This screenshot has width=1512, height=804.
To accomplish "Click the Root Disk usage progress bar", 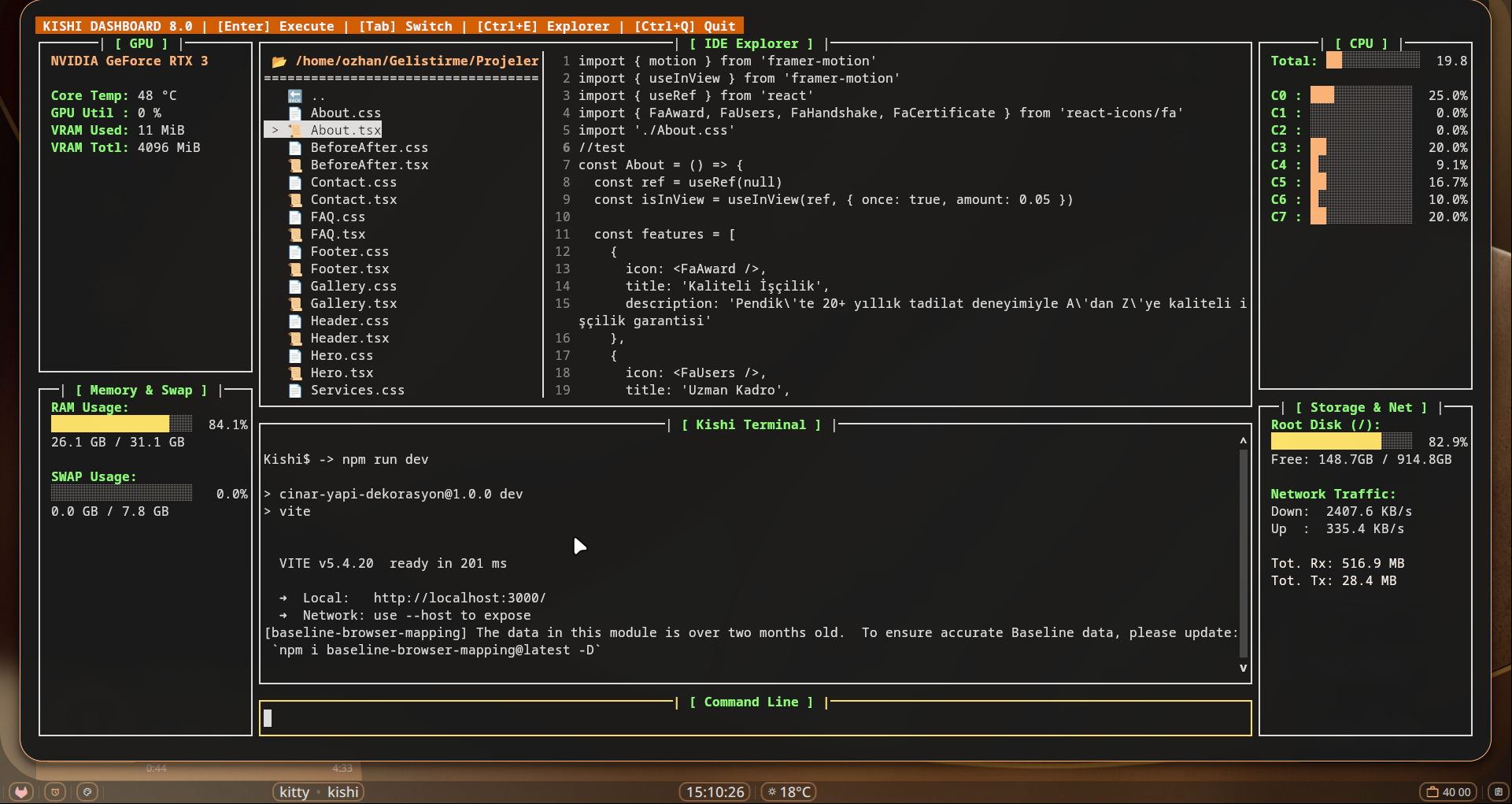I will [x=1342, y=441].
